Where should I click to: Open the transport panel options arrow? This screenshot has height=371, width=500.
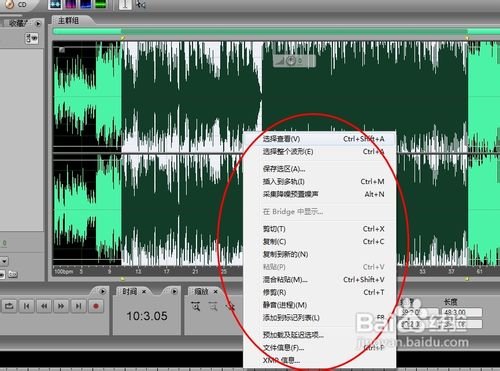point(102,292)
